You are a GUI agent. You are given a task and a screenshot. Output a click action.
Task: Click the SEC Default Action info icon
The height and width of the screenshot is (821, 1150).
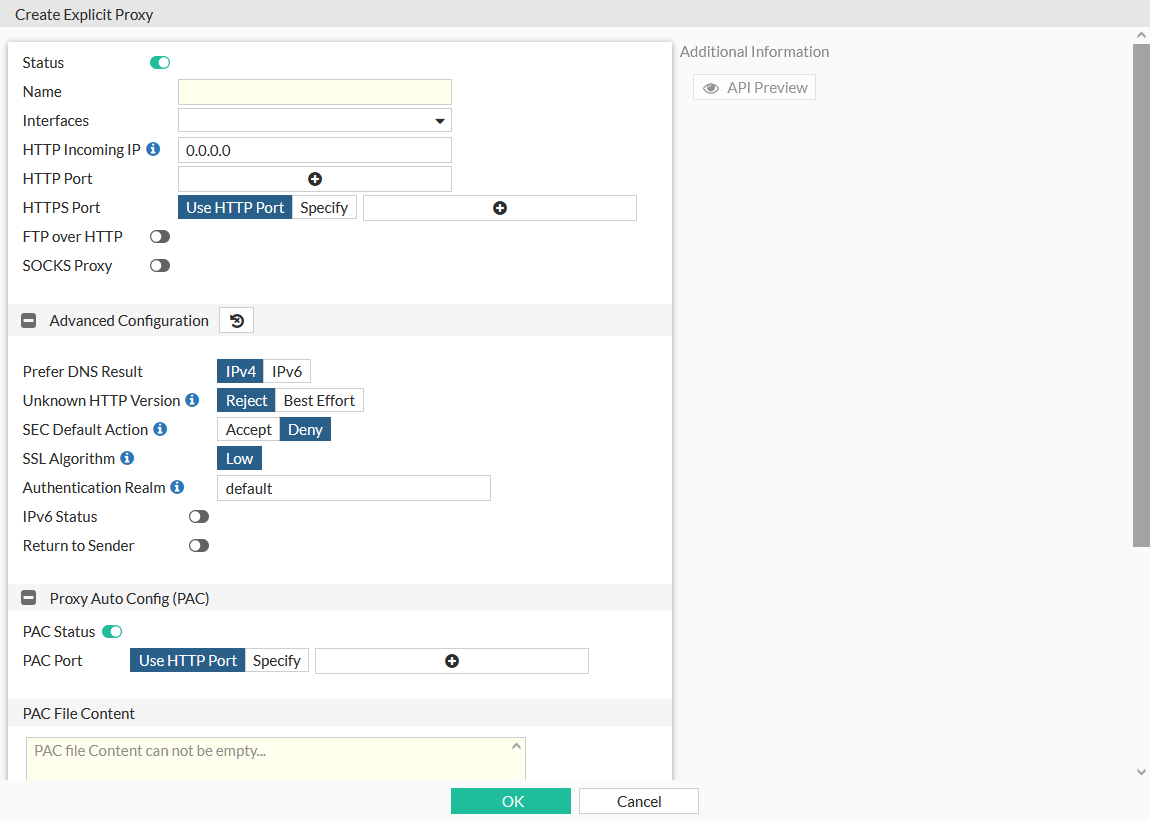point(160,429)
